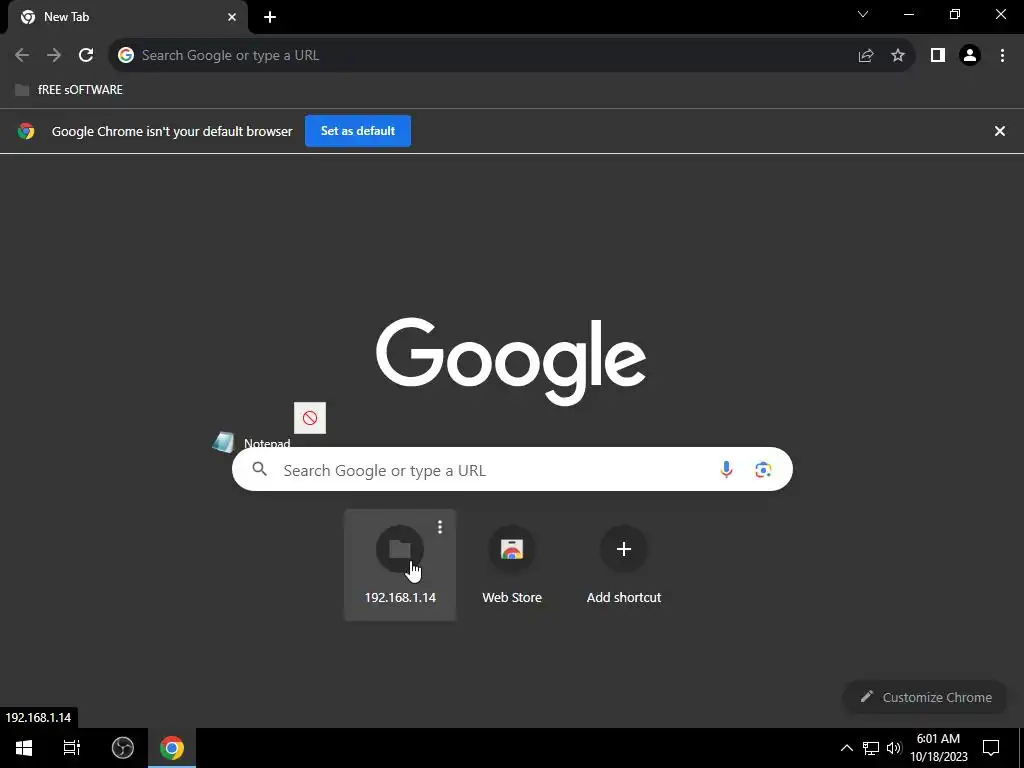Click Add shortcut
The height and width of the screenshot is (768, 1024).
point(624,564)
